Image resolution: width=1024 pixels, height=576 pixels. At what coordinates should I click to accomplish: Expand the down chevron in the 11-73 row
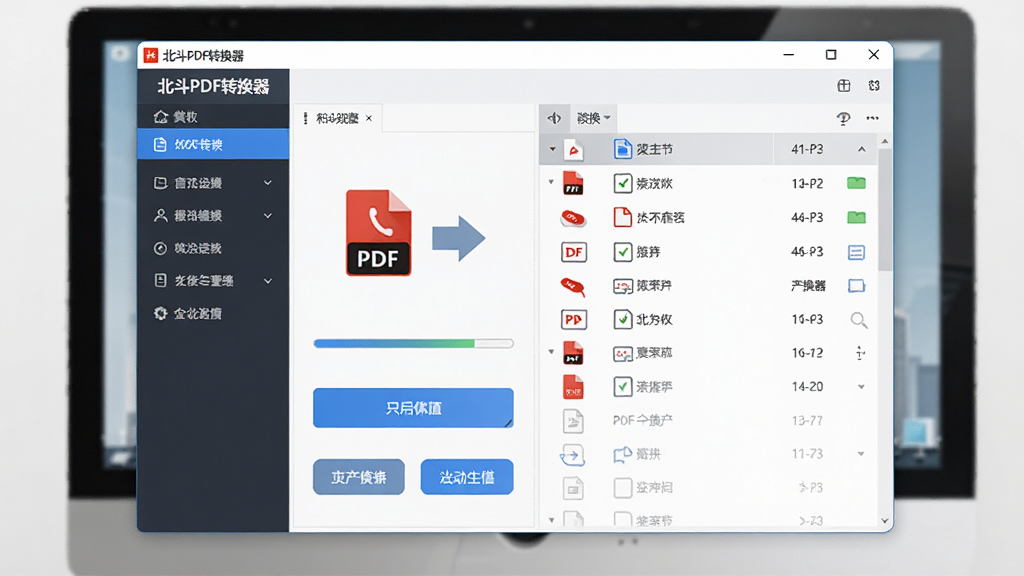[x=861, y=454]
